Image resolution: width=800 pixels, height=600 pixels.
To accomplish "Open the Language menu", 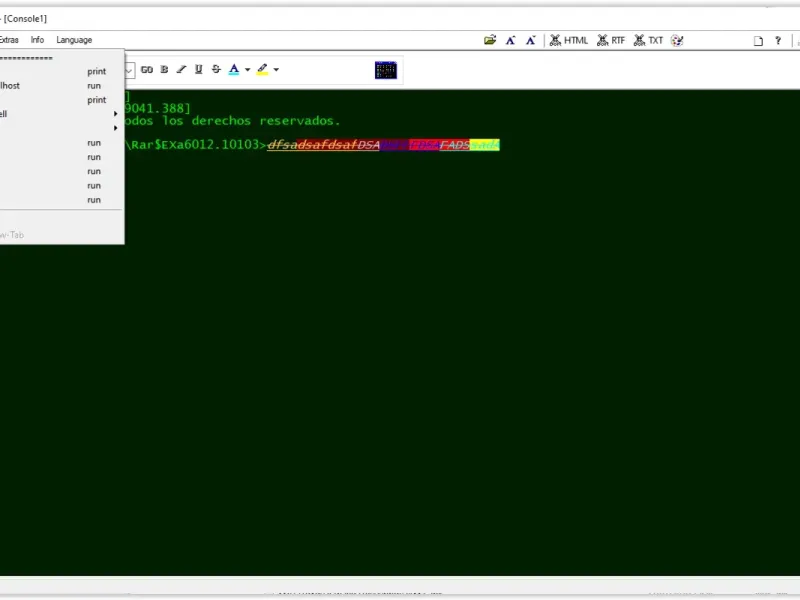I will coord(74,40).
